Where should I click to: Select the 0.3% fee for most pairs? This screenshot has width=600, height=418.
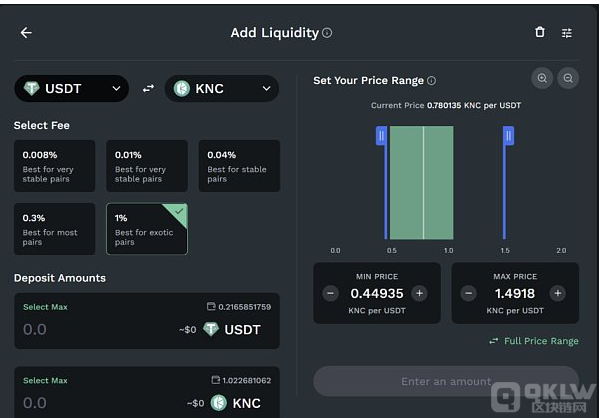pos(54,229)
